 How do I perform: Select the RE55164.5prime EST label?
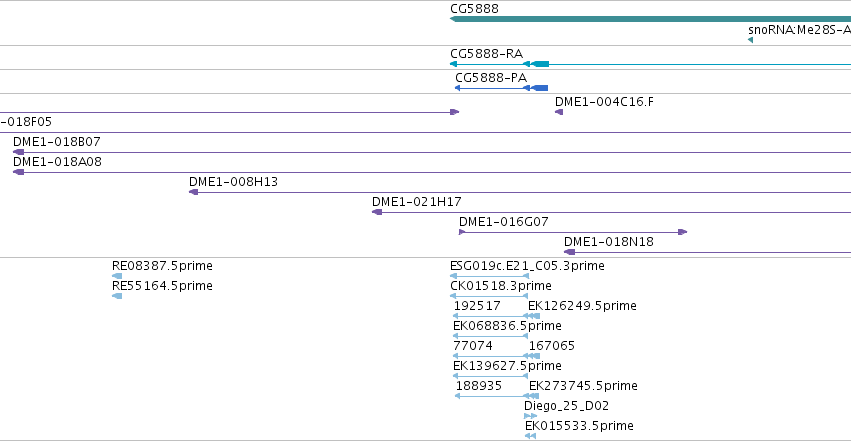pos(162,286)
